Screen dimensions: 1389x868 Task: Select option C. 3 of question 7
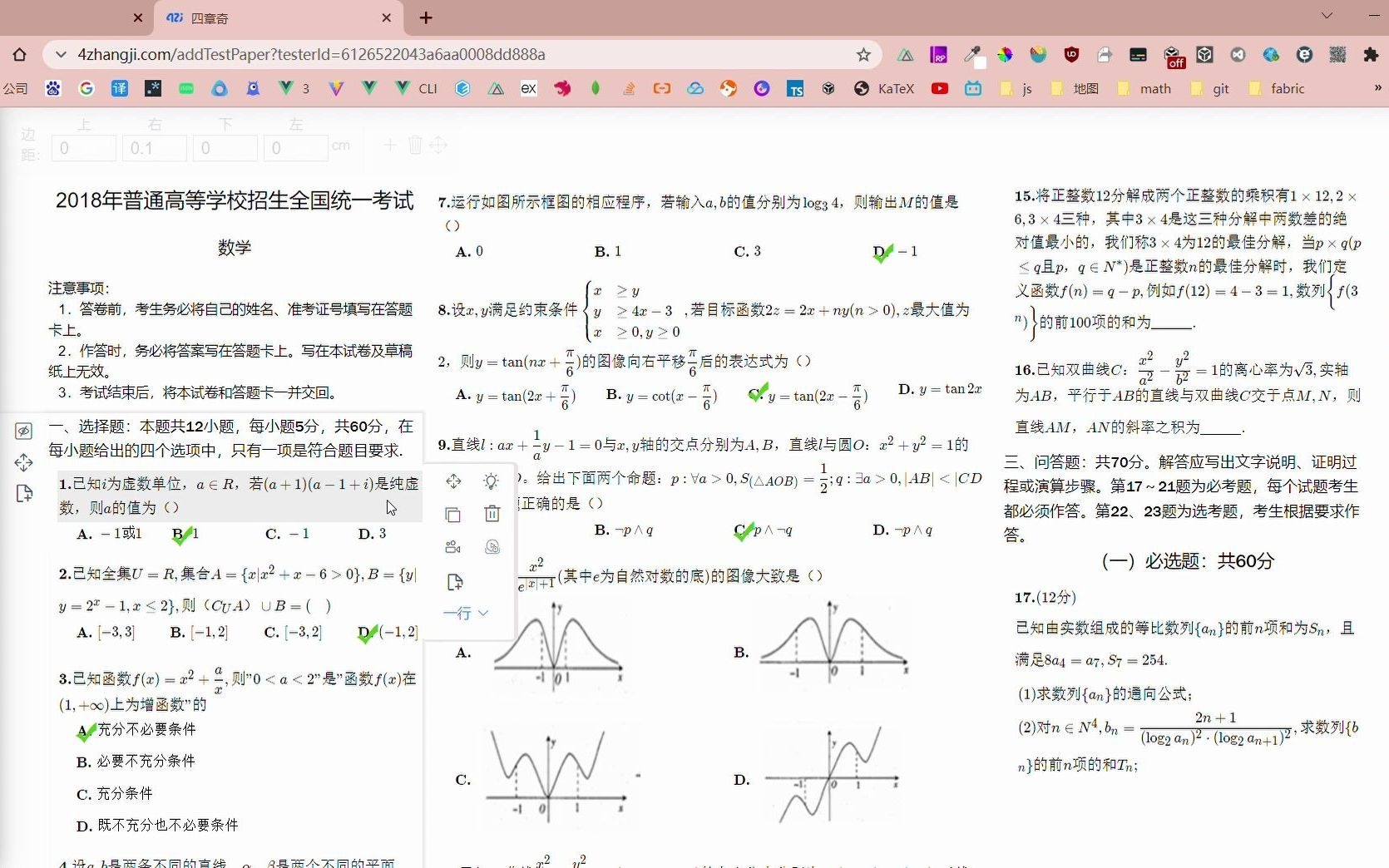[x=747, y=251]
